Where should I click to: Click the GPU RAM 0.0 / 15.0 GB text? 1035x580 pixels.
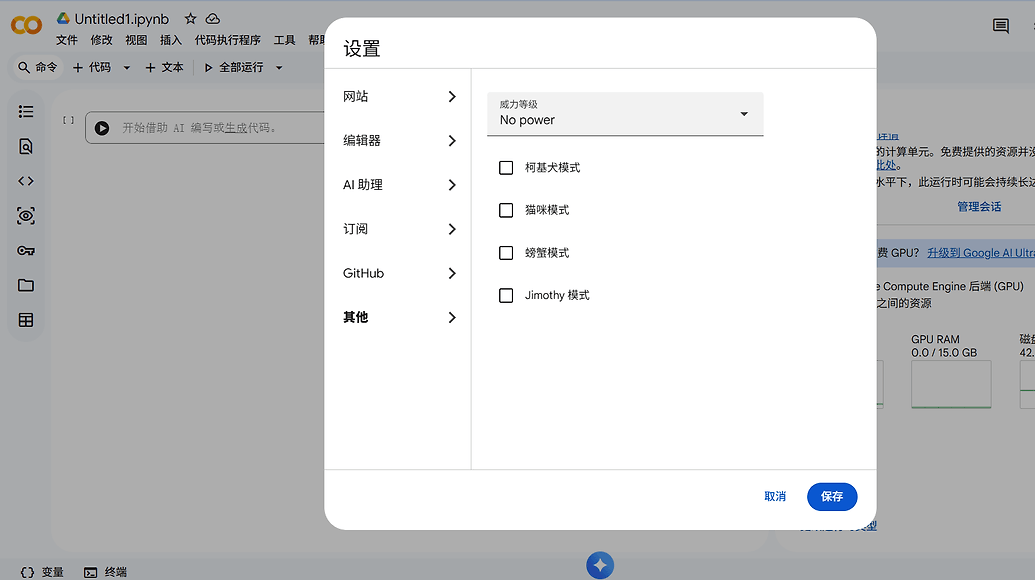(944, 346)
